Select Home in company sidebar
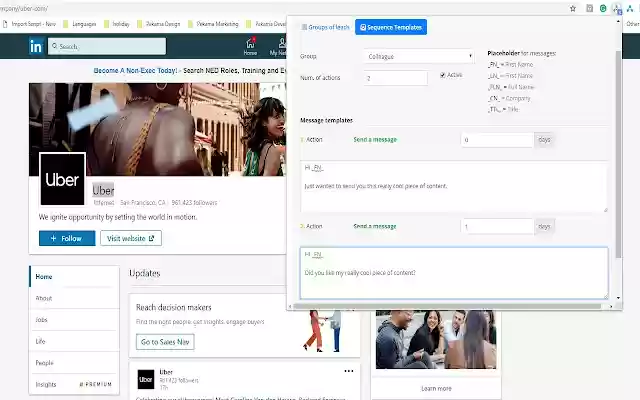 click(x=74, y=277)
